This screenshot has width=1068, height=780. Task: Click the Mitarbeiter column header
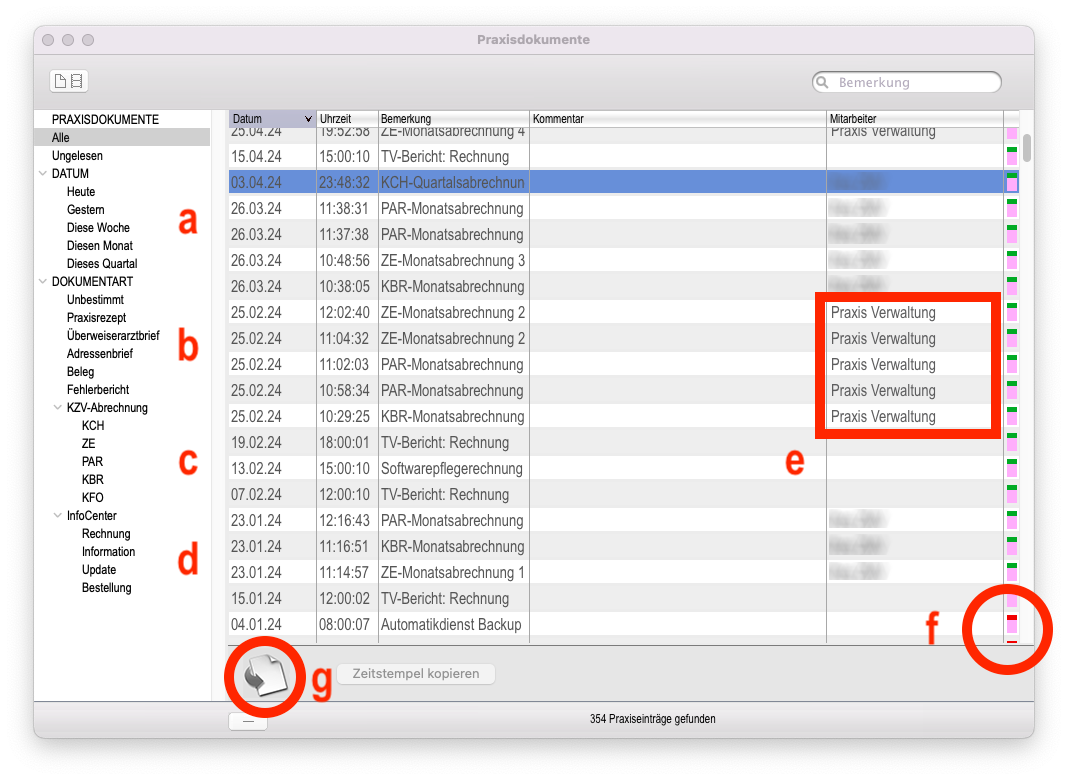(913, 119)
